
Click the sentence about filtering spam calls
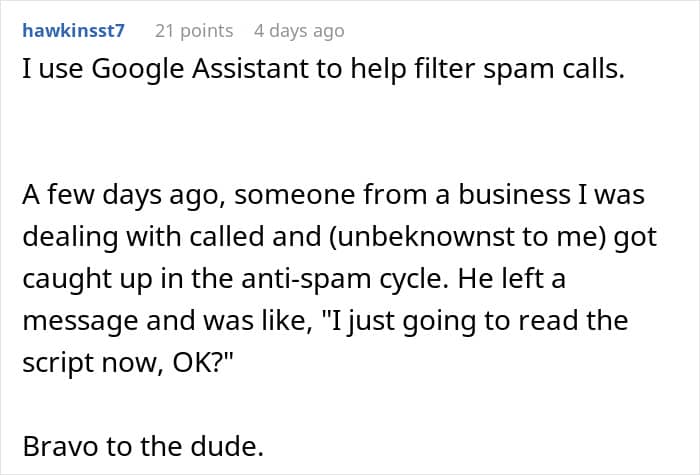click(323, 70)
